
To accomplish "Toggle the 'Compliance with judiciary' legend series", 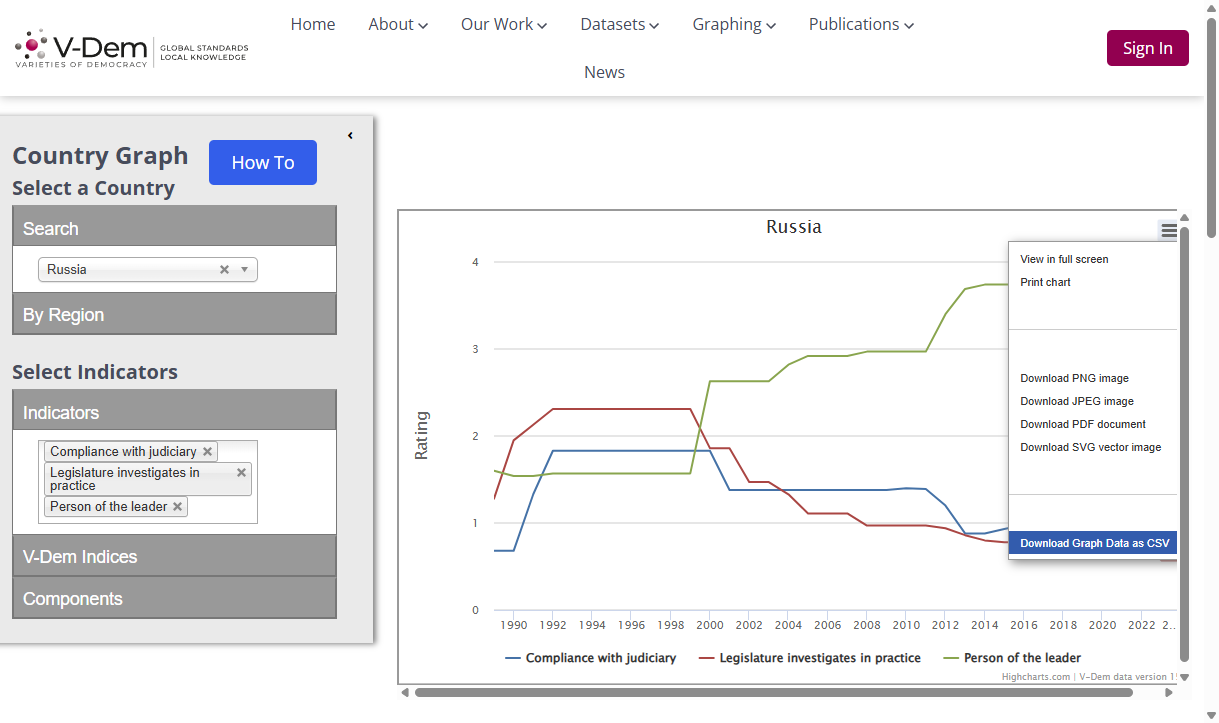I will (590, 658).
